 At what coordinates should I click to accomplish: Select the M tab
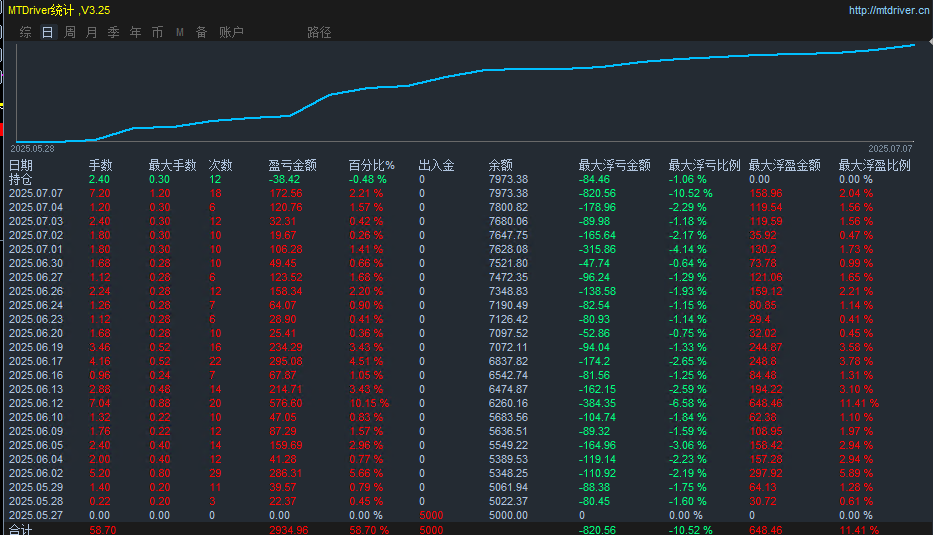point(180,32)
